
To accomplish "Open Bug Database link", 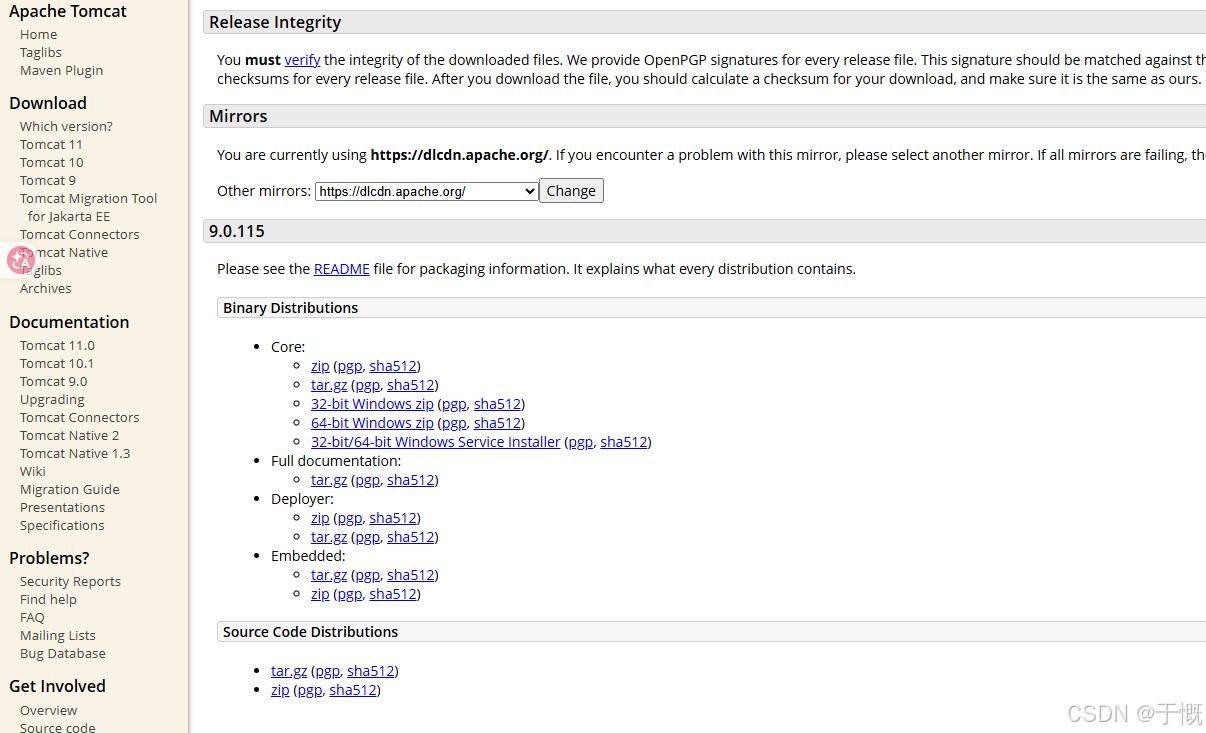I will point(63,653).
